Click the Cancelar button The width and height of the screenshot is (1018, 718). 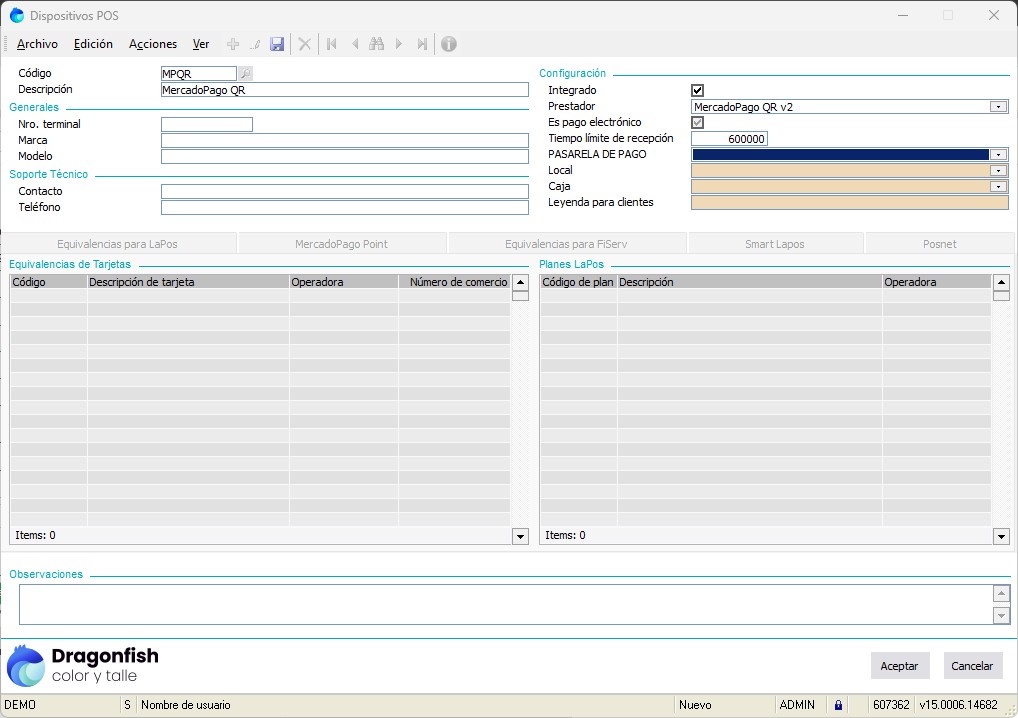click(x=972, y=666)
